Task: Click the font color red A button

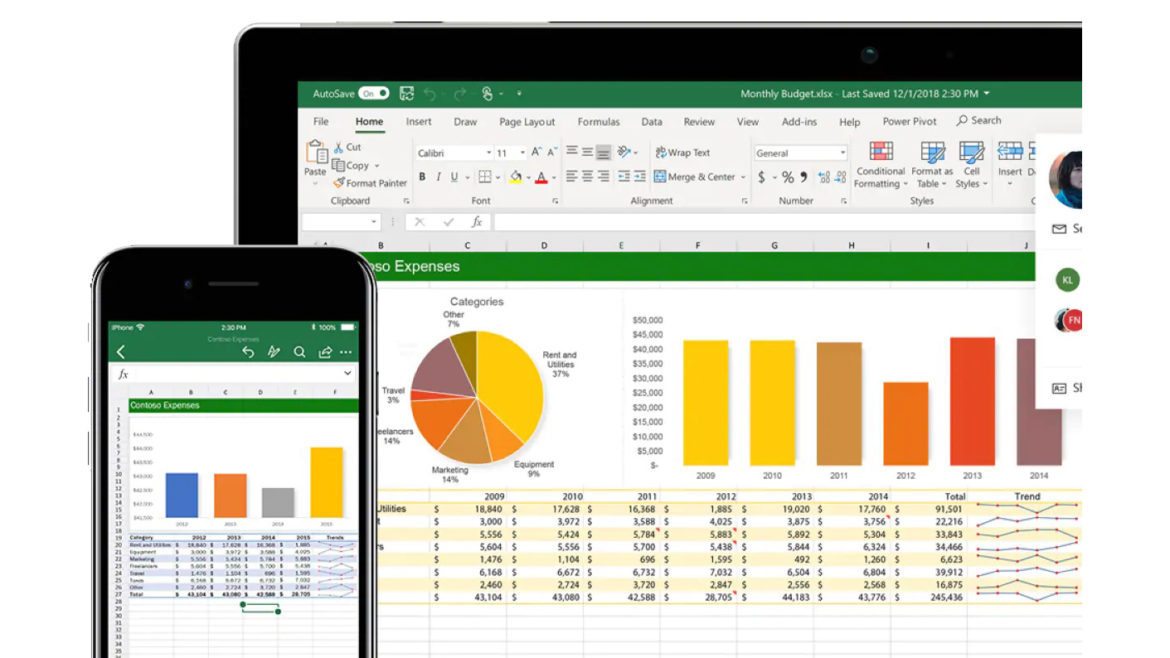Action: point(541,177)
